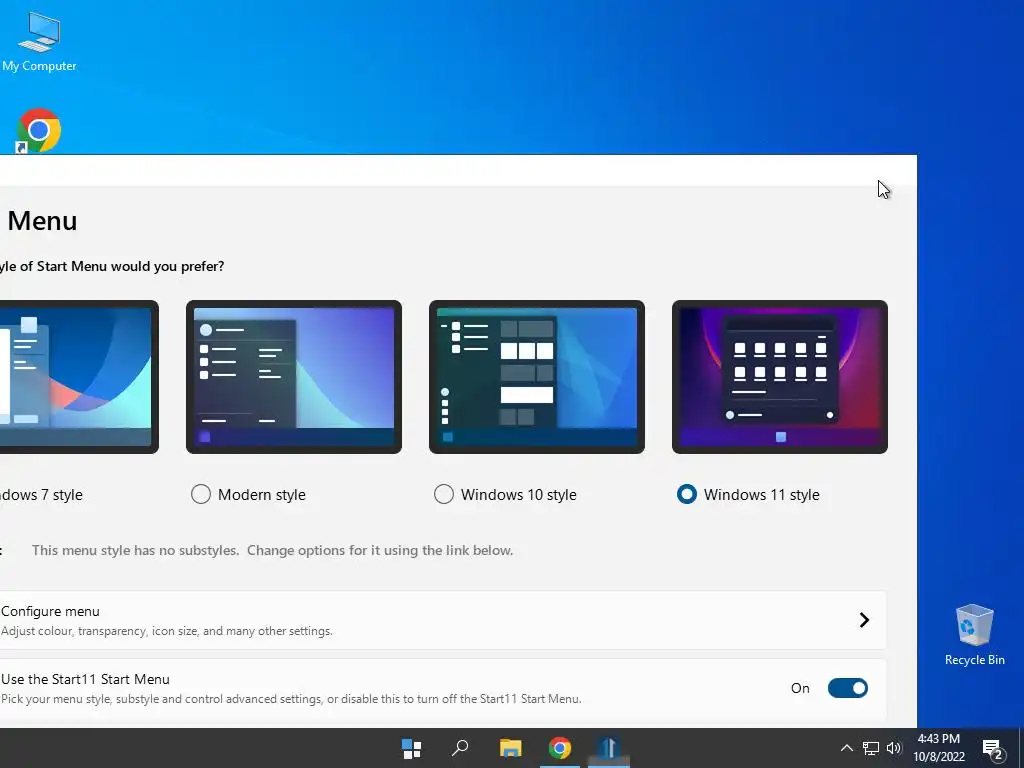The image size is (1024, 768).
Task: Click Use the Start11 Start Menu label
Action: [x=86, y=679]
